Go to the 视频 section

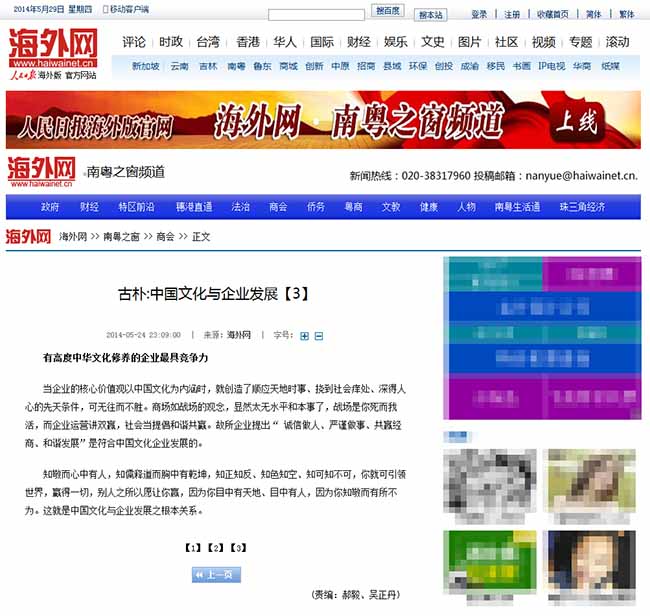pyautogui.click(x=543, y=42)
